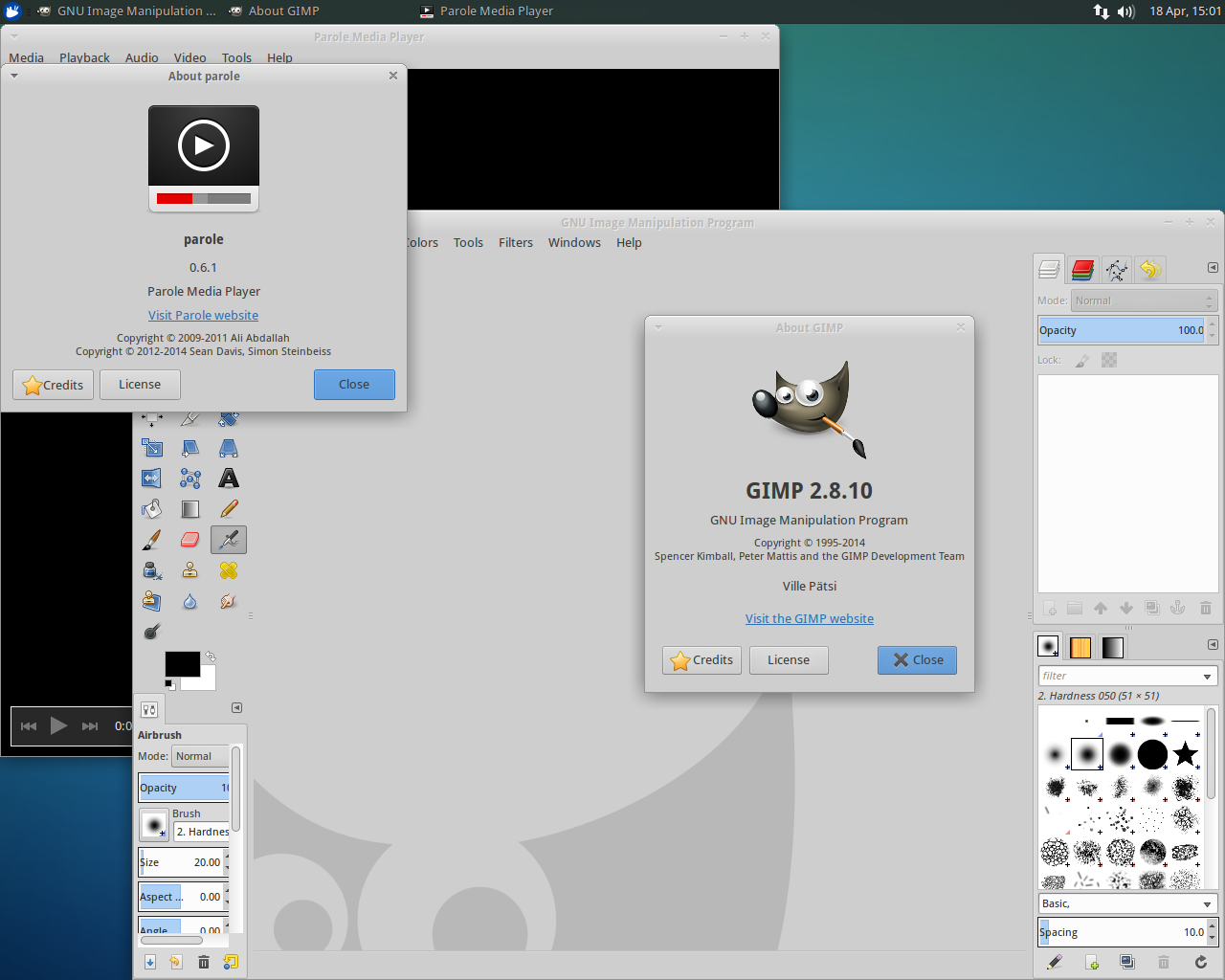Screen dimensions: 1225x980
Task: Play media in Parole player
Action: (58, 726)
